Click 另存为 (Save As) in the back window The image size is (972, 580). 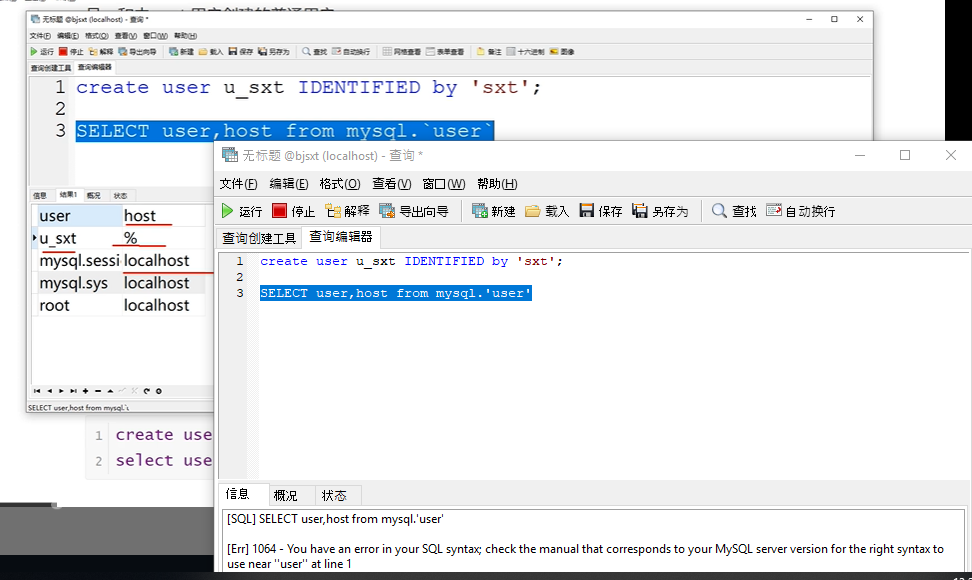click(x=274, y=51)
